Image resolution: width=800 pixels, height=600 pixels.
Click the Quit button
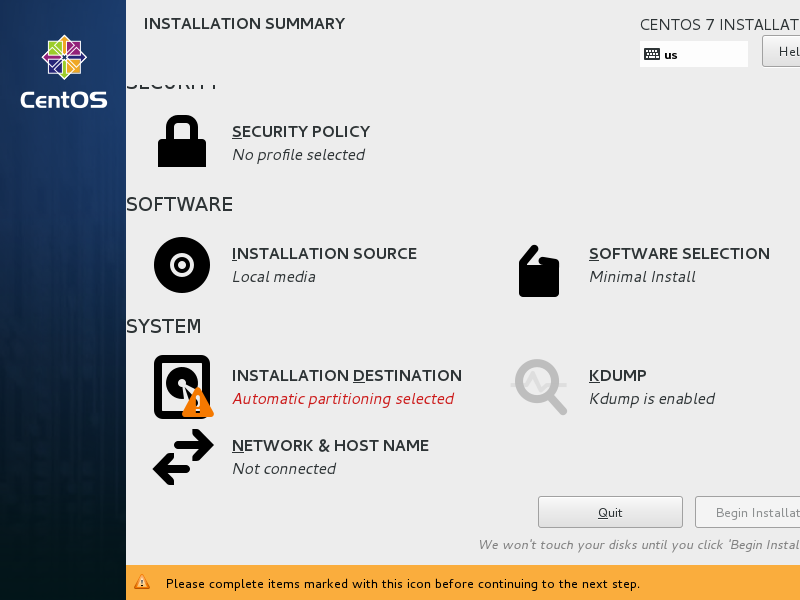coord(610,512)
